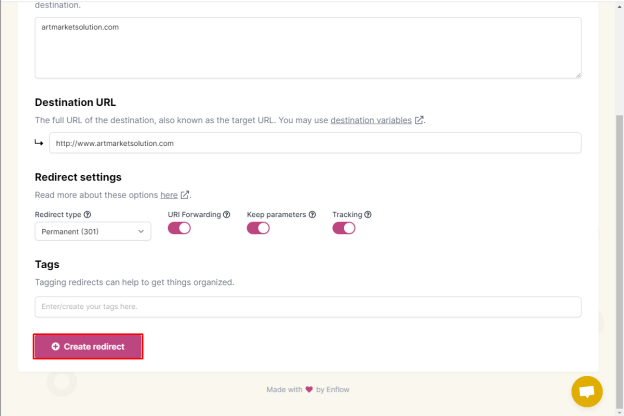Click the URI Forwarding help question icon

tap(226, 215)
